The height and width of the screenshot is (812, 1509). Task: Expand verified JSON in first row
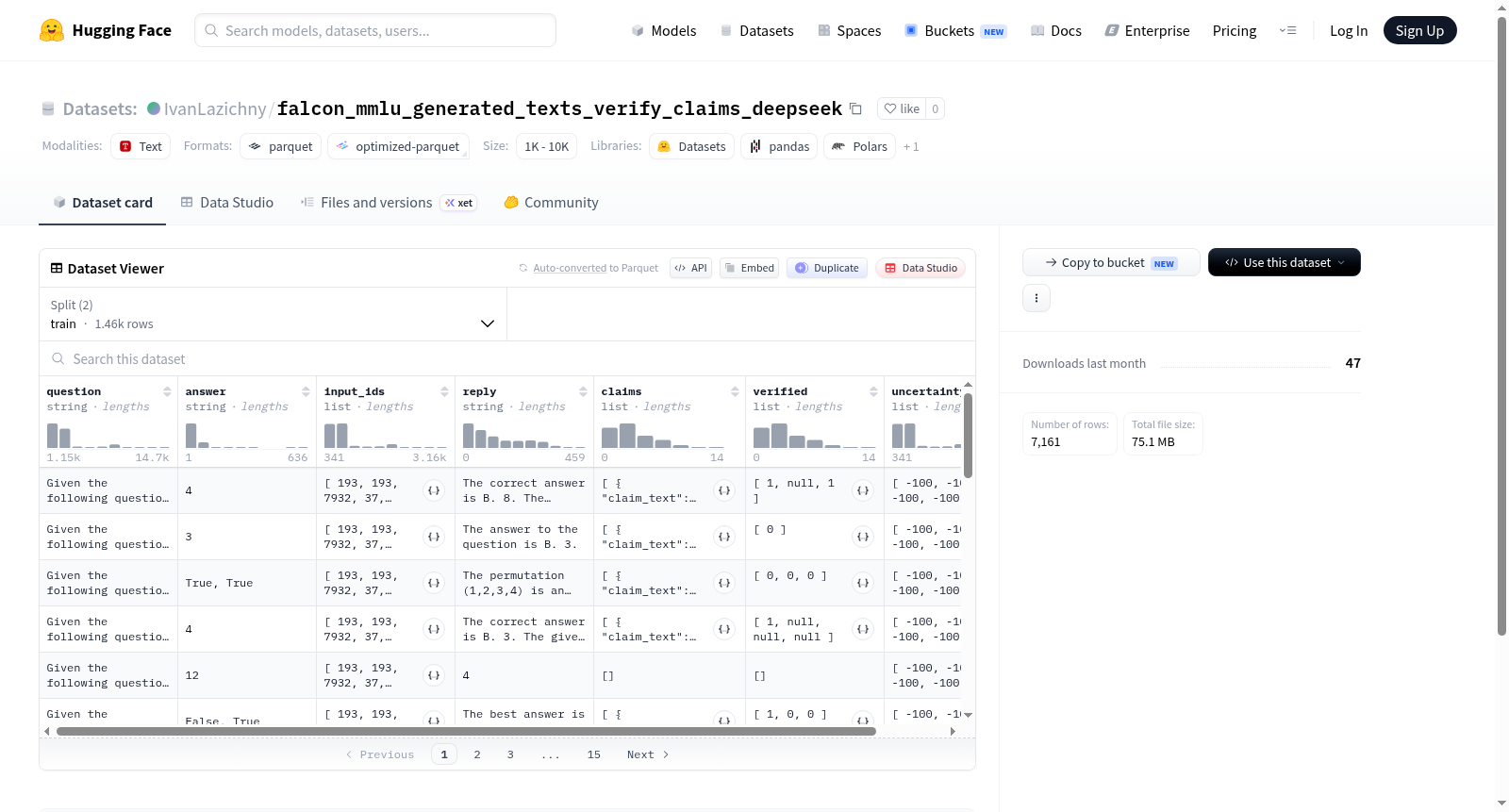click(x=863, y=490)
